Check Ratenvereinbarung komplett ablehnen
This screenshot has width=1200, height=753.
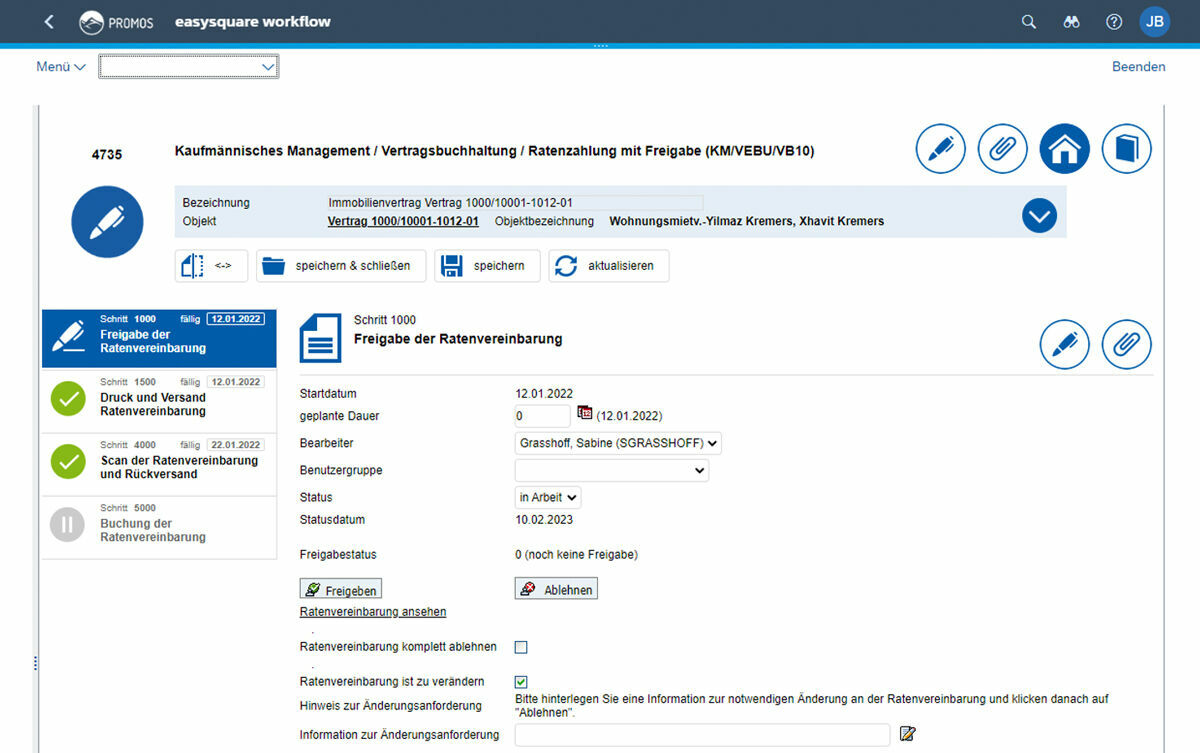(520, 647)
